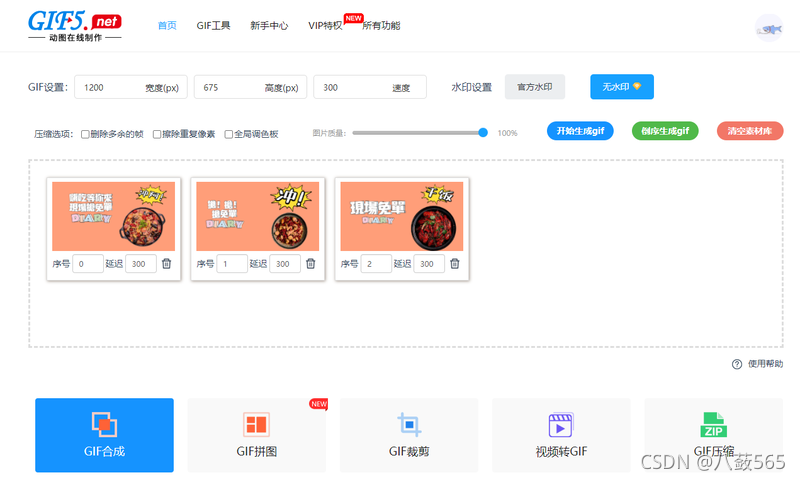The image size is (800, 480).
Task: Open the GIF压缩 ZIP tool card
Action: (713, 435)
